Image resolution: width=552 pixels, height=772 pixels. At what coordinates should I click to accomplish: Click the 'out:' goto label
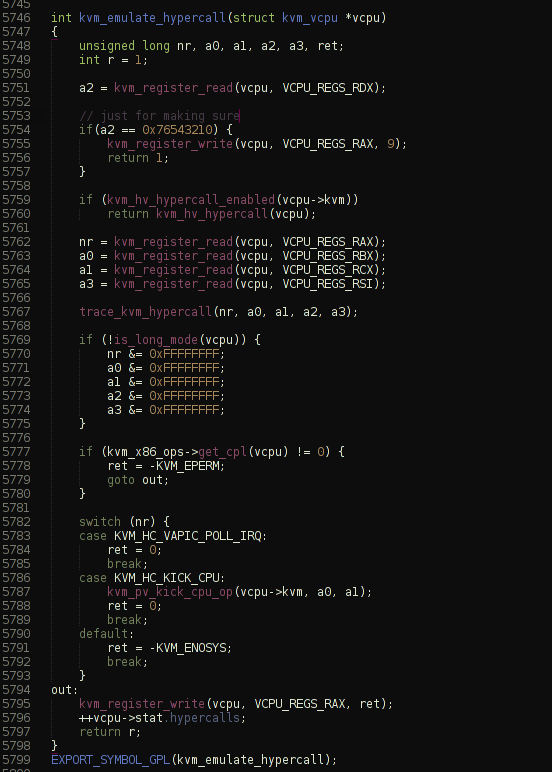coord(65,690)
